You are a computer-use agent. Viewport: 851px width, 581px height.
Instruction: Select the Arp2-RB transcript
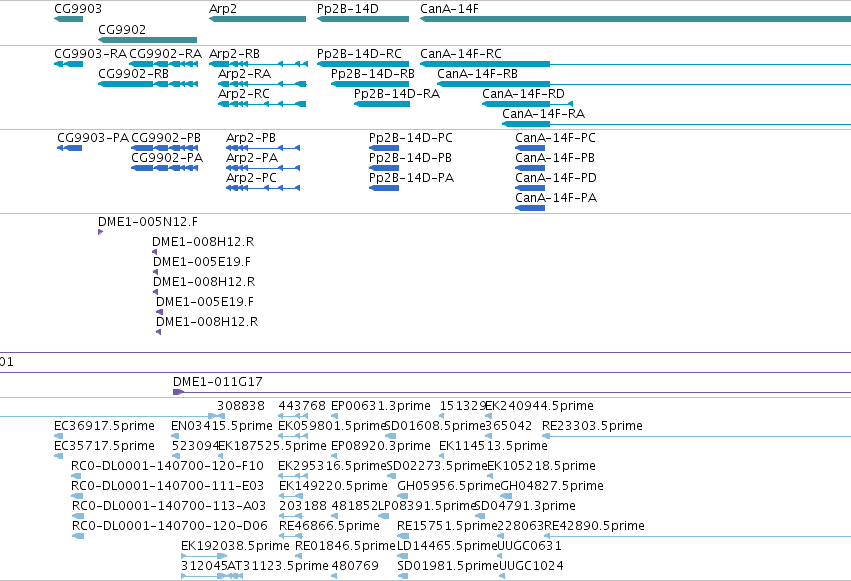[x=258, y=64]
